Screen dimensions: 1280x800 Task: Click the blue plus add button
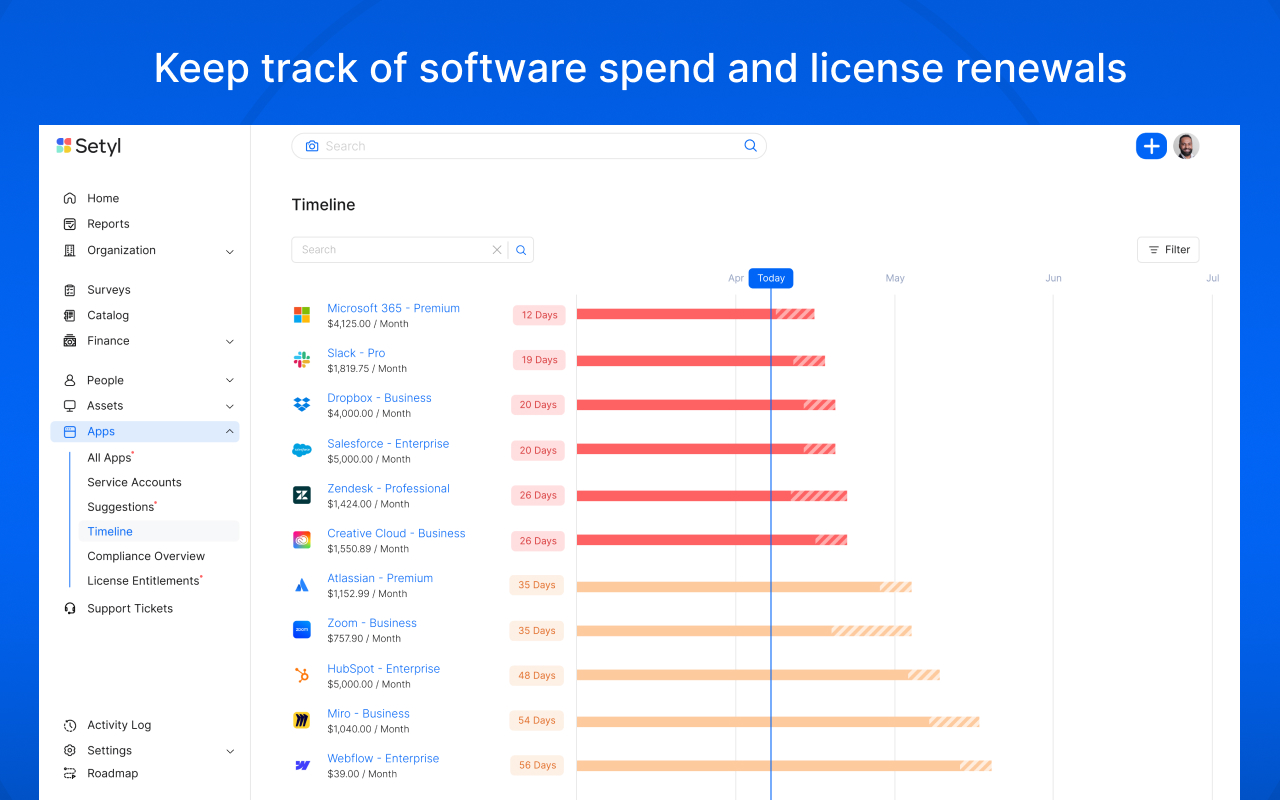tap(1151, 146)
